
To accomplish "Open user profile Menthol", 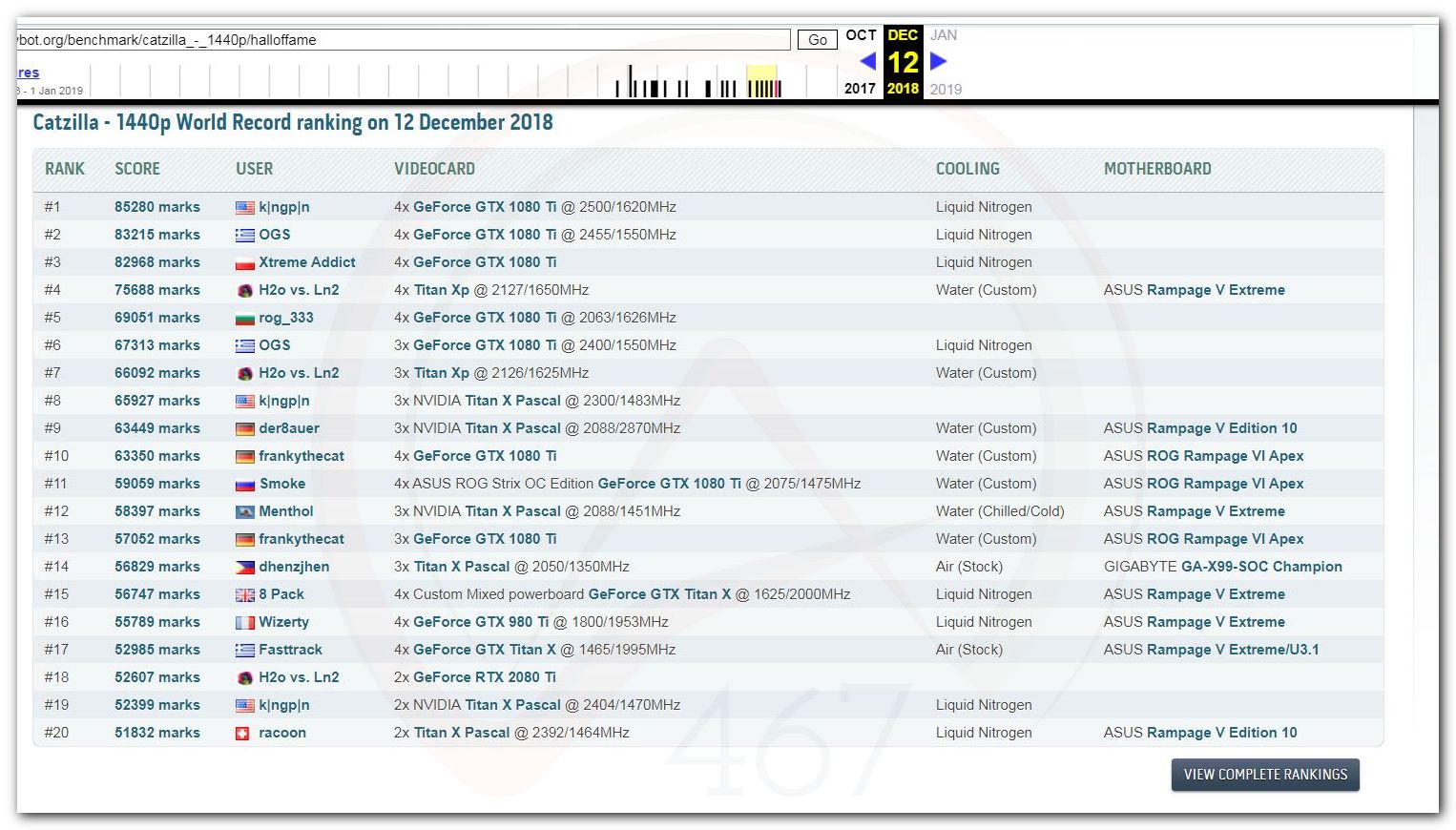I will (x=286, y=511).
